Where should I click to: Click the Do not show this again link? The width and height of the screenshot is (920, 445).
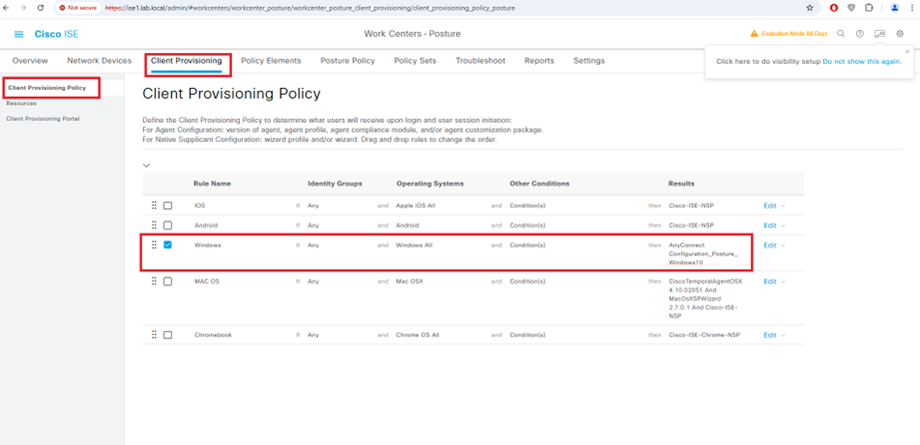click(x=861, y=61)
